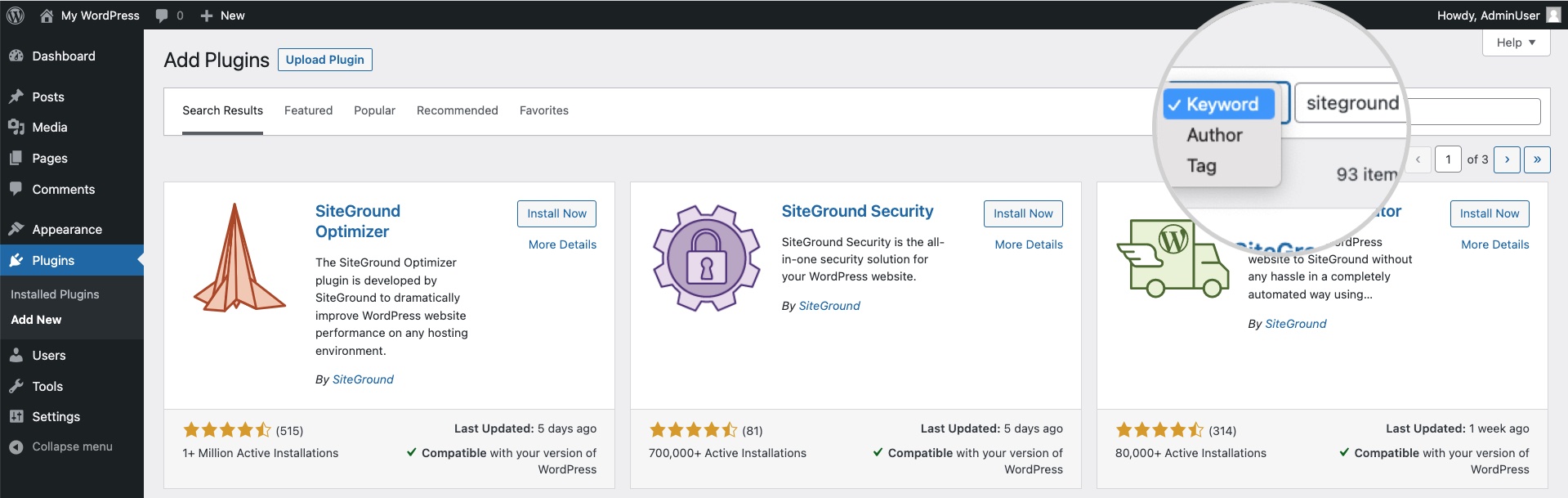Open the Appearance menu item
This screenshot has width=1568, height=498.
tap(72, 229)
